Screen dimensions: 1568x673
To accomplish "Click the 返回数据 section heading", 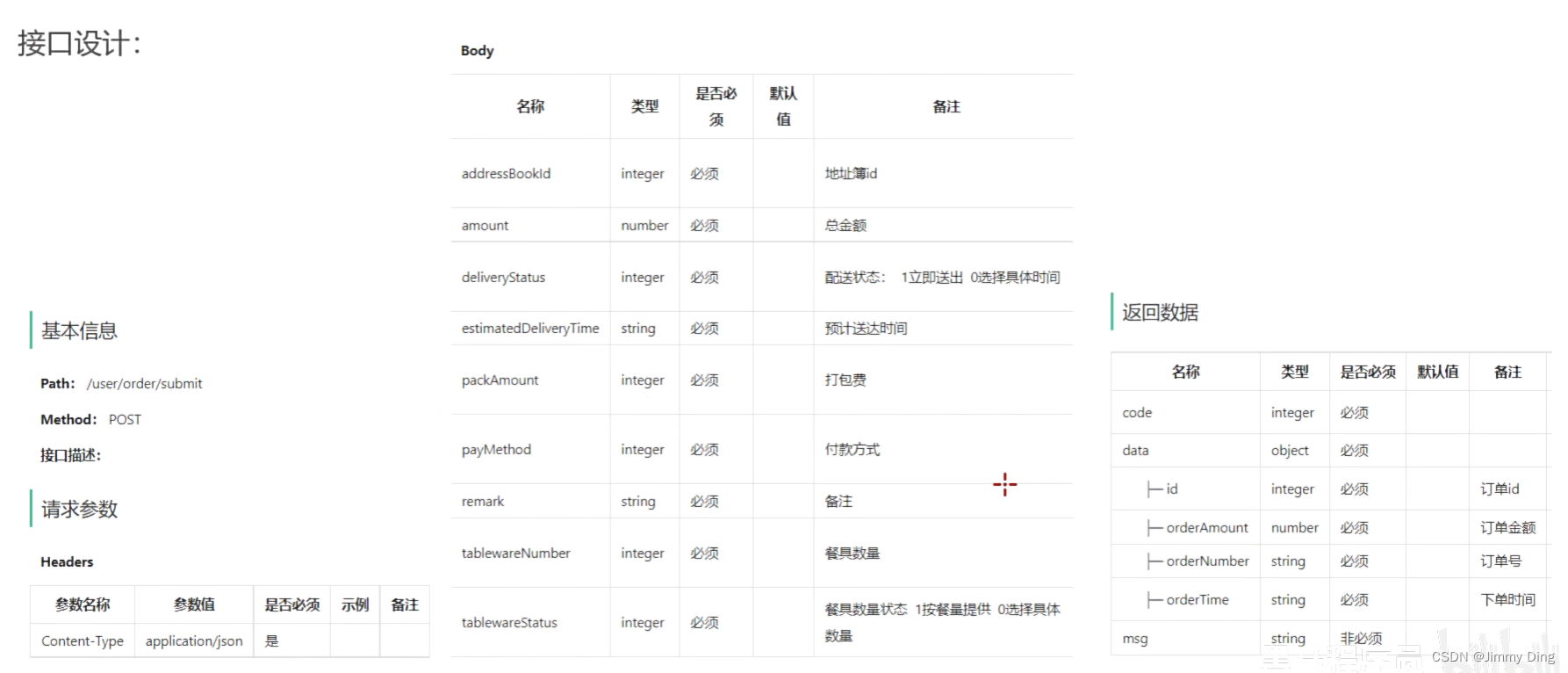I will [1160, 312].
